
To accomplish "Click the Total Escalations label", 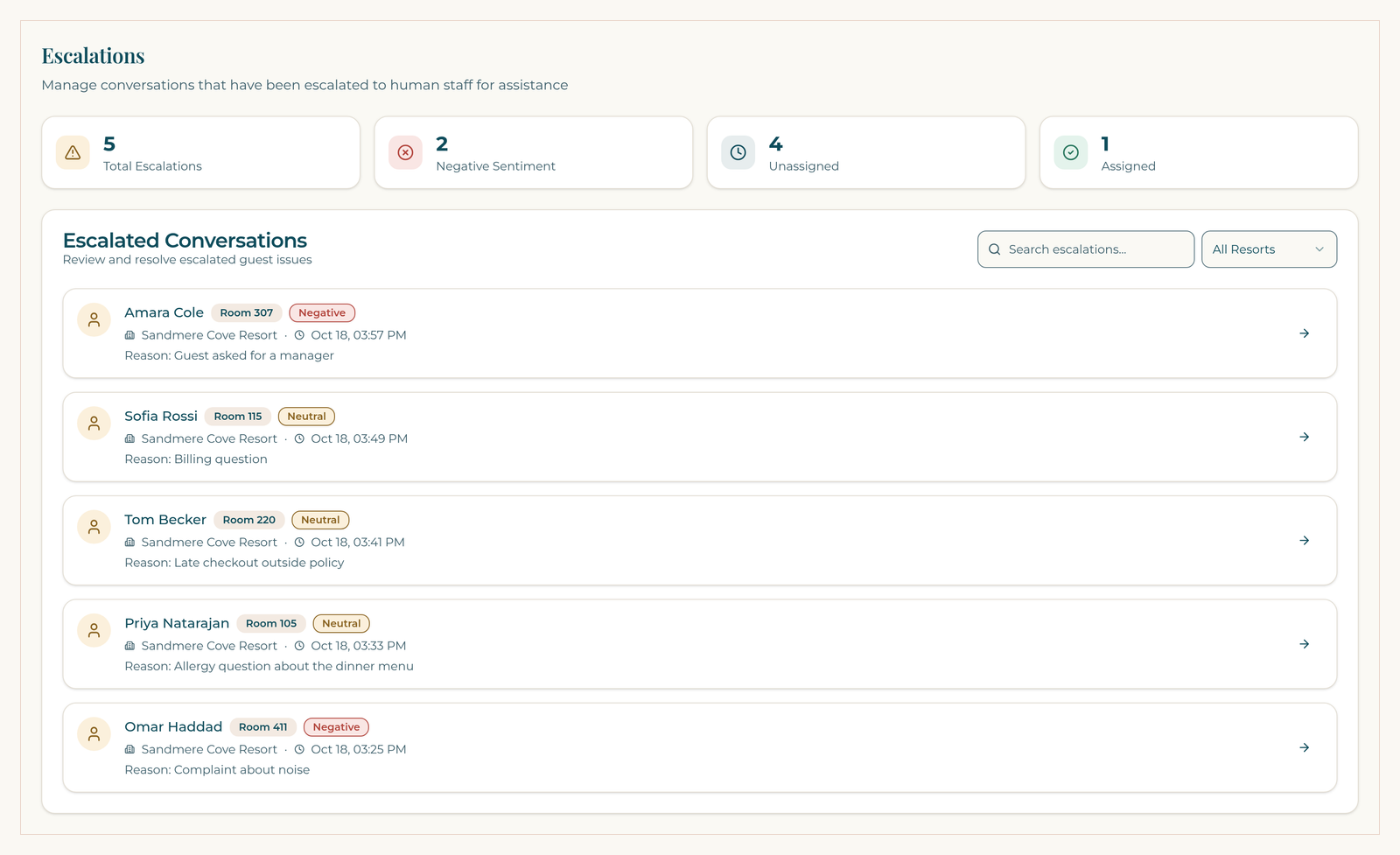I will [152, 166].
